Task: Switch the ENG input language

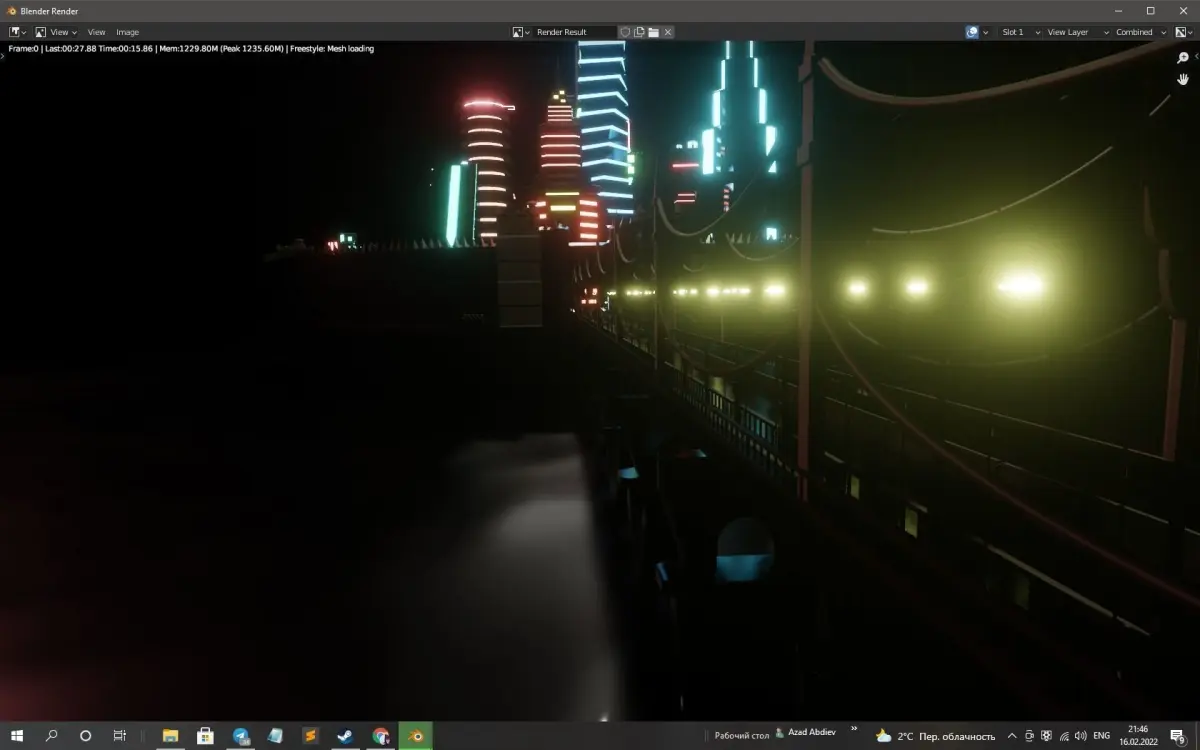Action: 1102,736
